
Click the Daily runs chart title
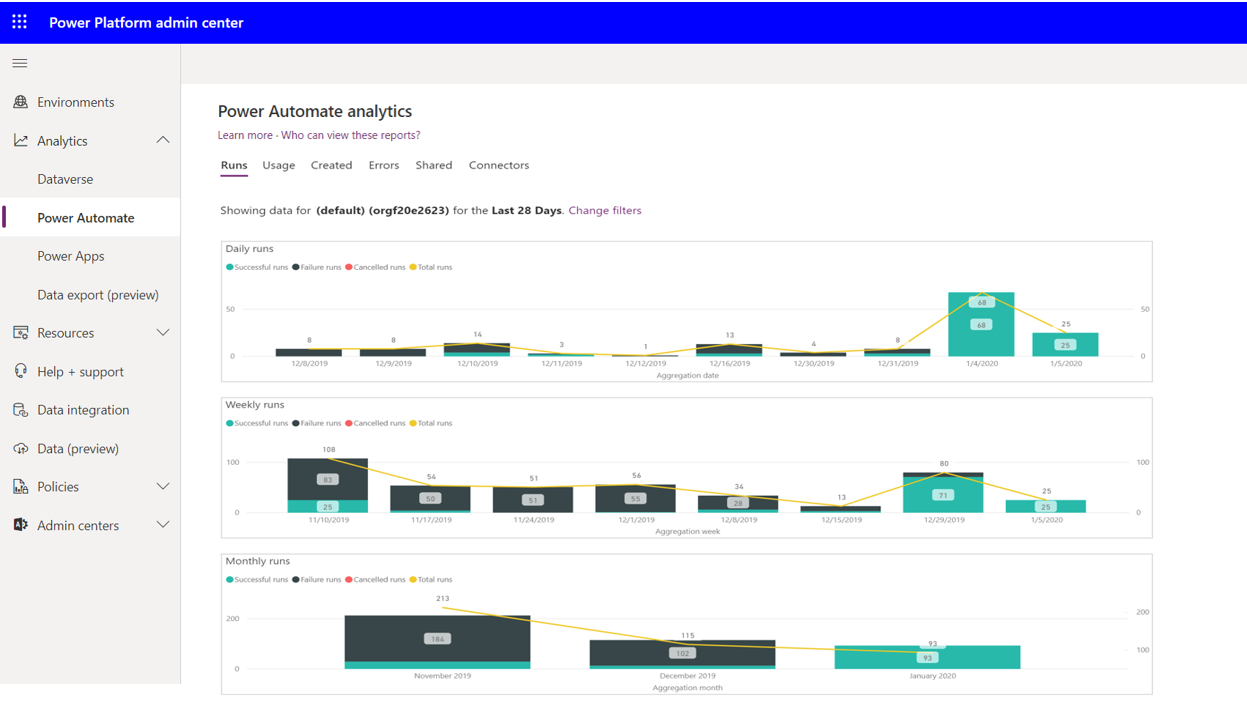coord(249,248)
